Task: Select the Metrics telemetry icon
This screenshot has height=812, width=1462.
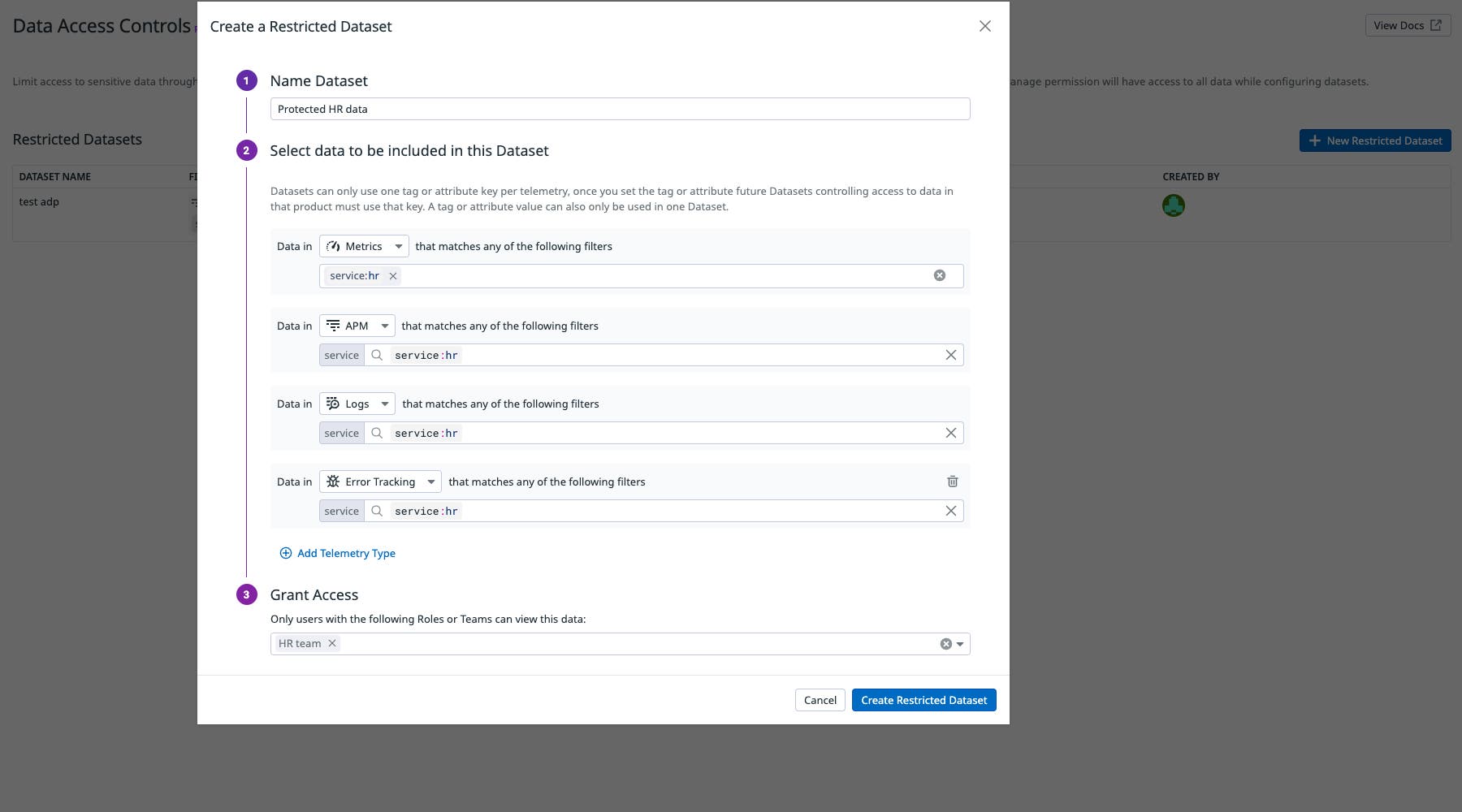Action: click(x=332, y=246)
